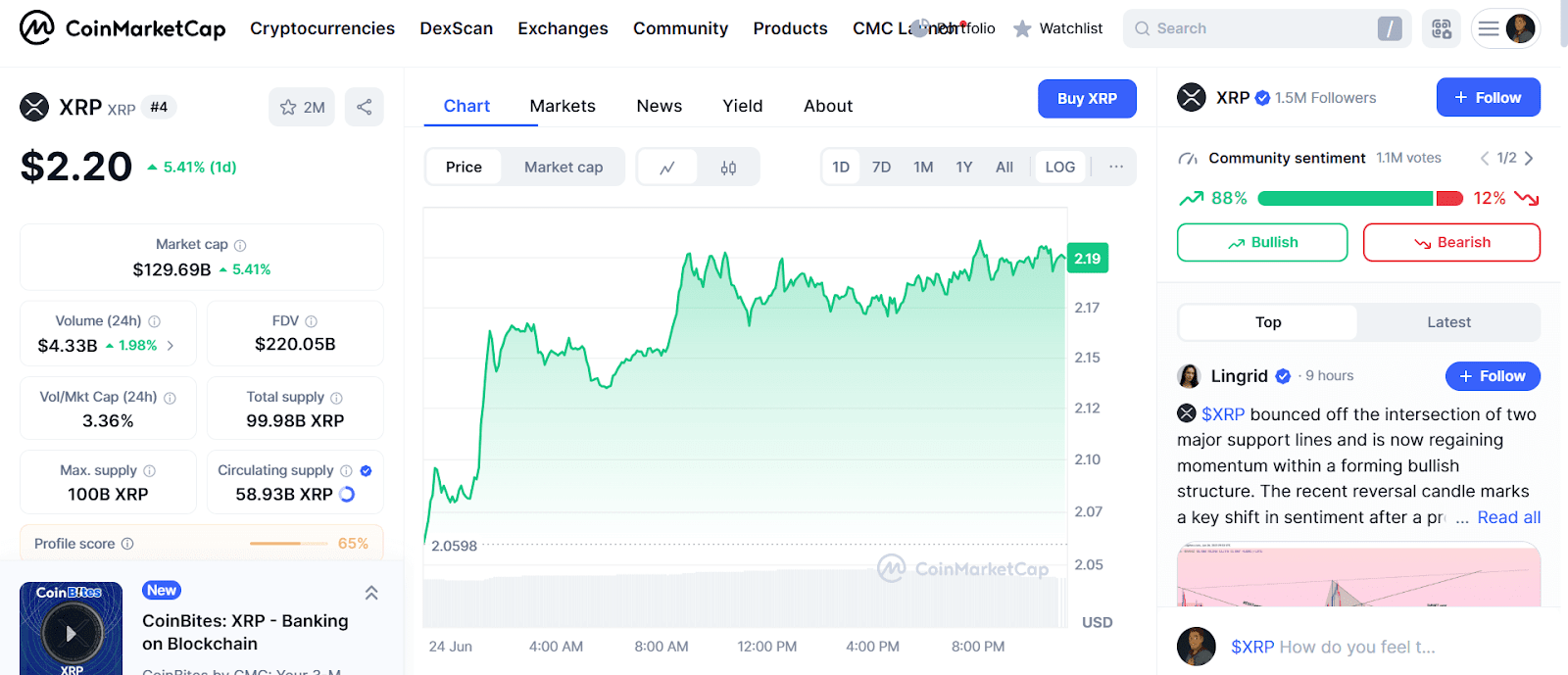Image resolution: width=1568 pixels, height=675 pixels.
Task: Go to previous community sentiment page
Action: pyautogui.click(x=1485, y=158)
